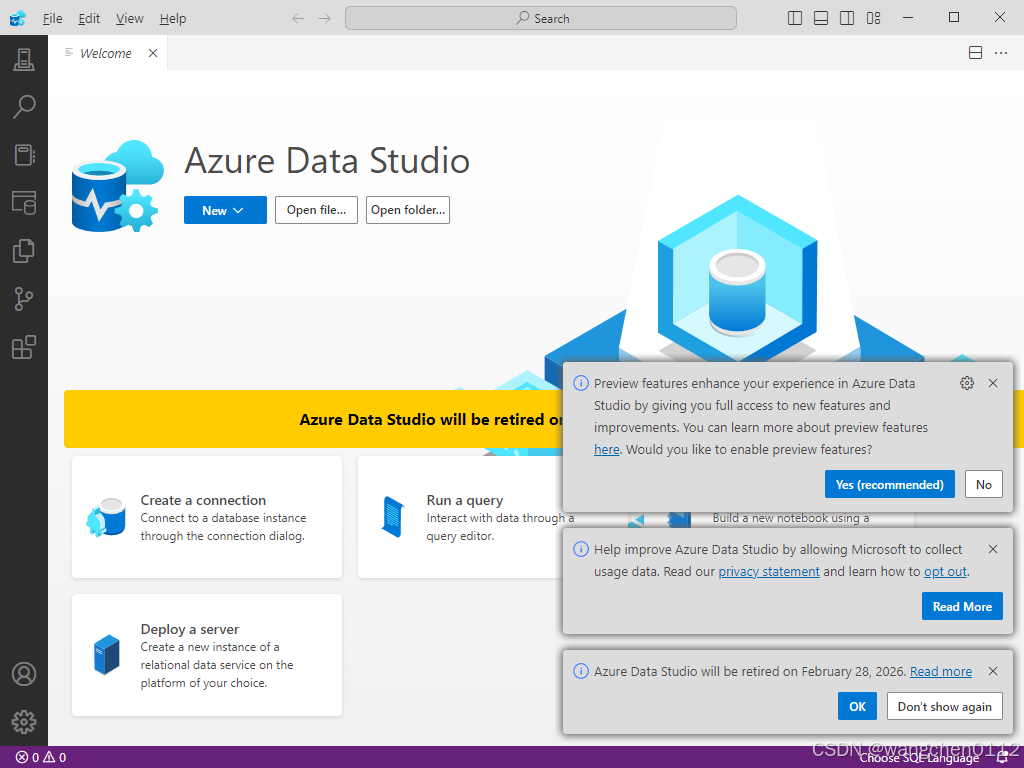1024x768 pixels.
Task: Close the Welcome tab
Action: (x=153, y=53)
